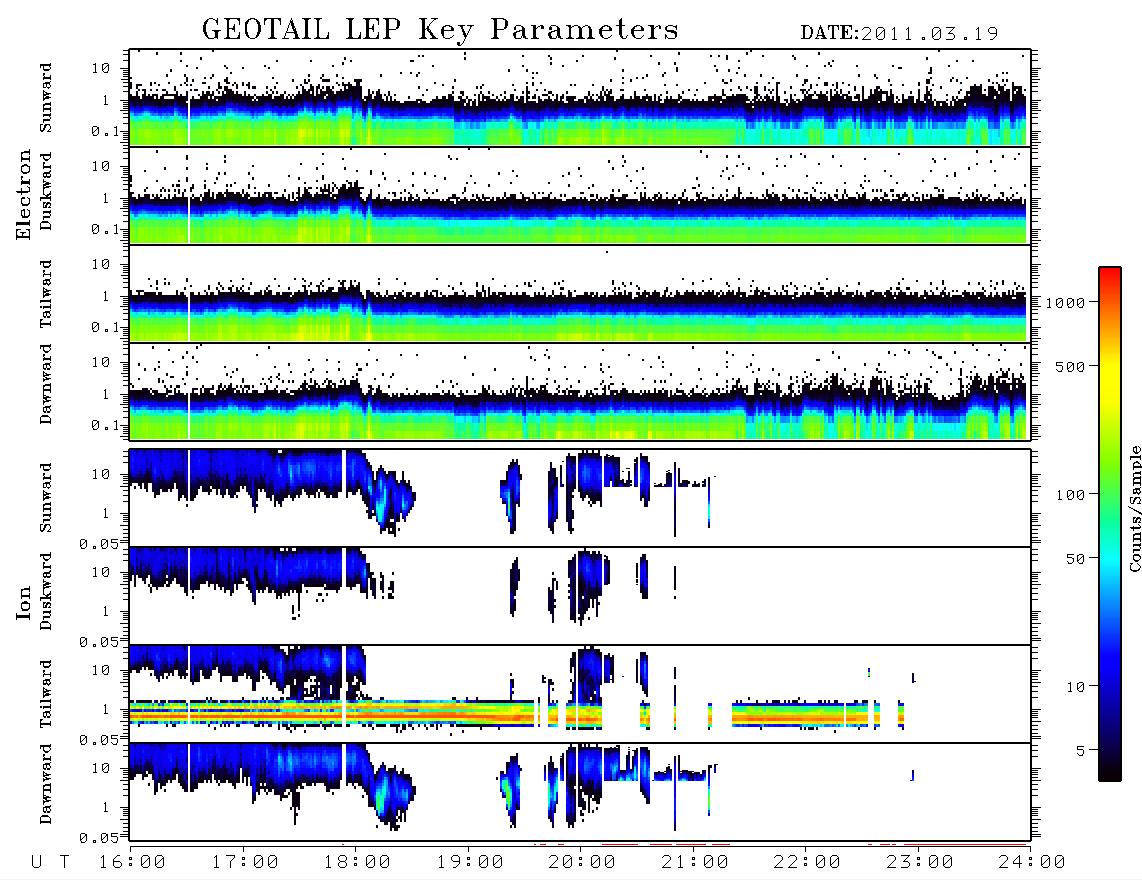The width and height of the screenshot is (1142, 880).
Task: Click the 23:00 time tick label
Action: click(919, 863)
